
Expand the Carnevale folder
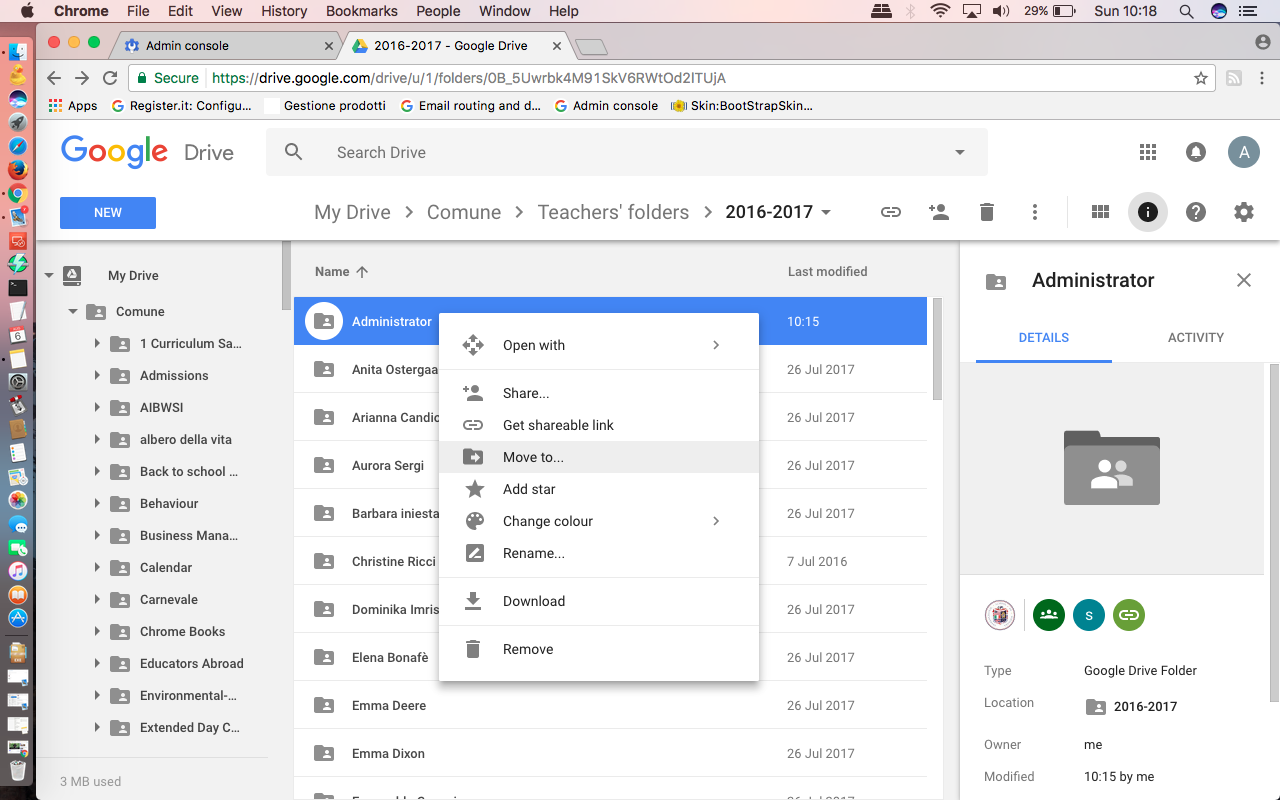click(x=97, y=599)
